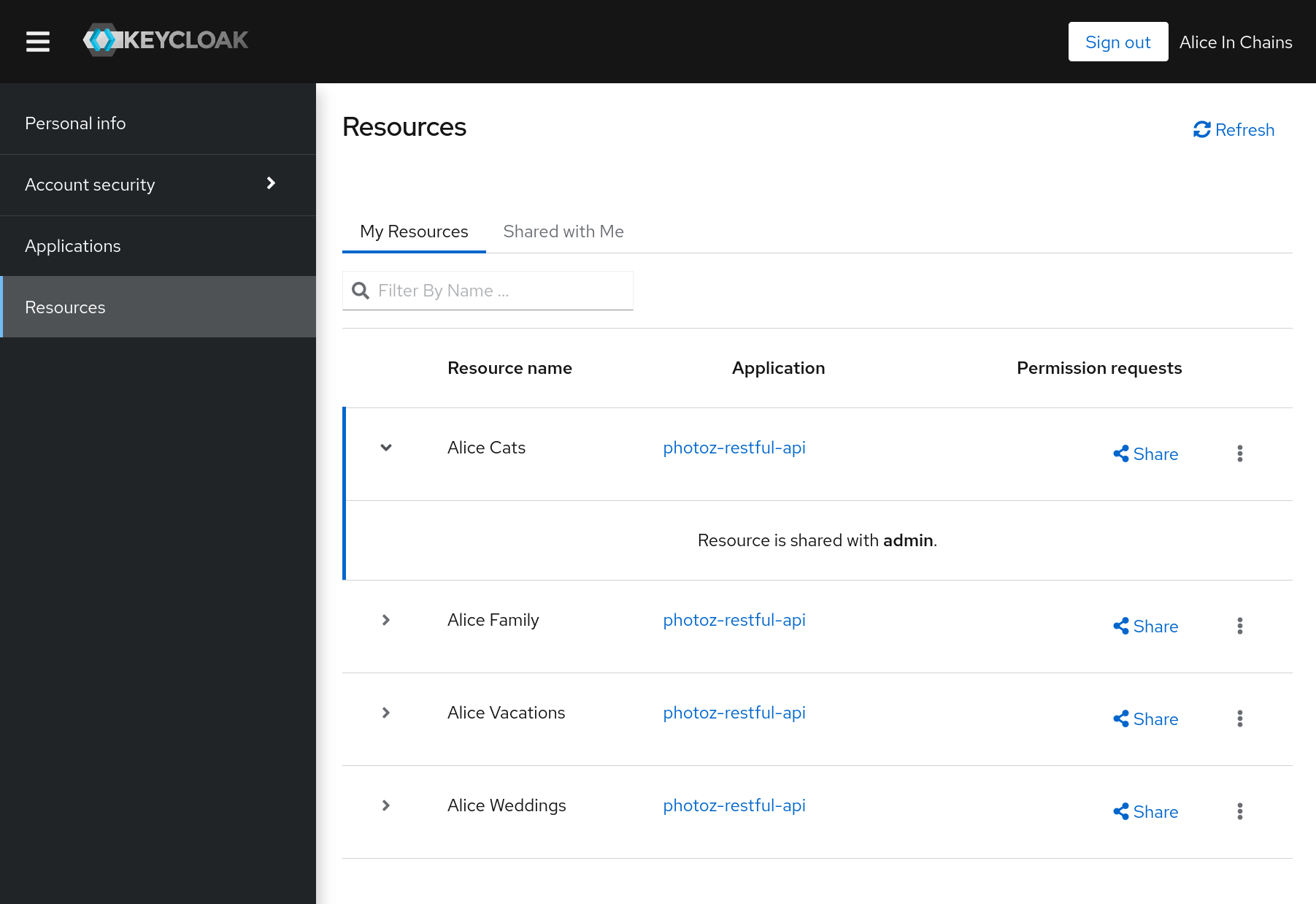
Task: Open kebab menu for Alice Cats
Action: 1239,453
